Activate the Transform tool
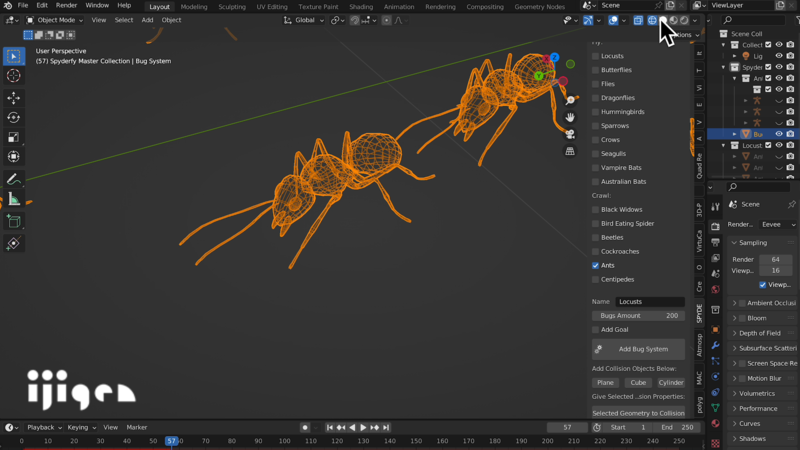The image size is (800, 450). point(14,157)
